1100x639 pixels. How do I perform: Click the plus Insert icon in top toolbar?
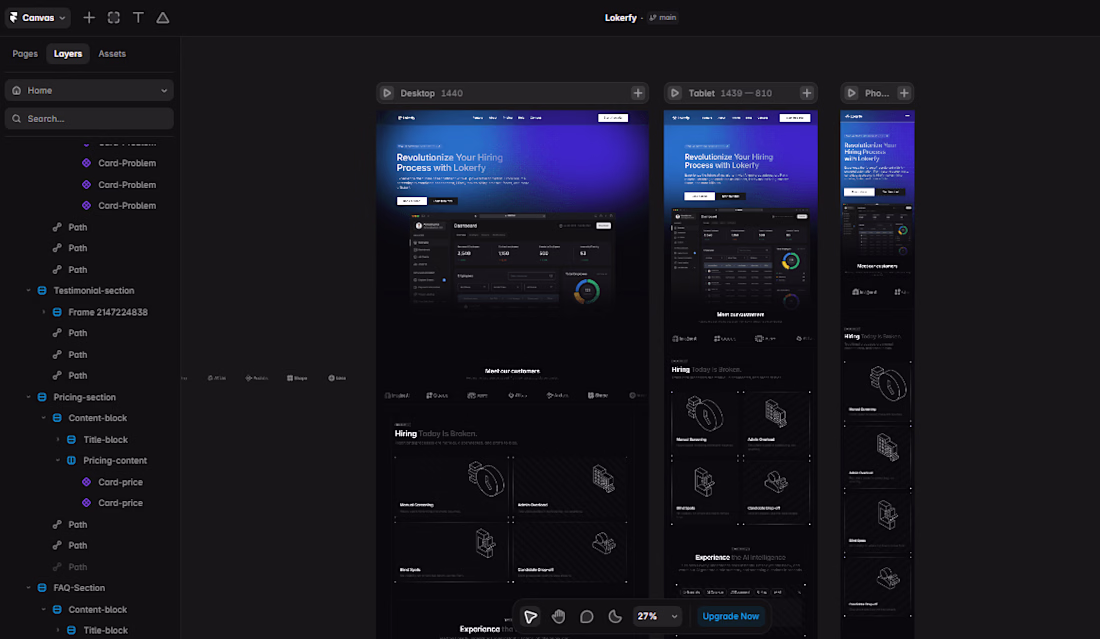coord(89,18)
